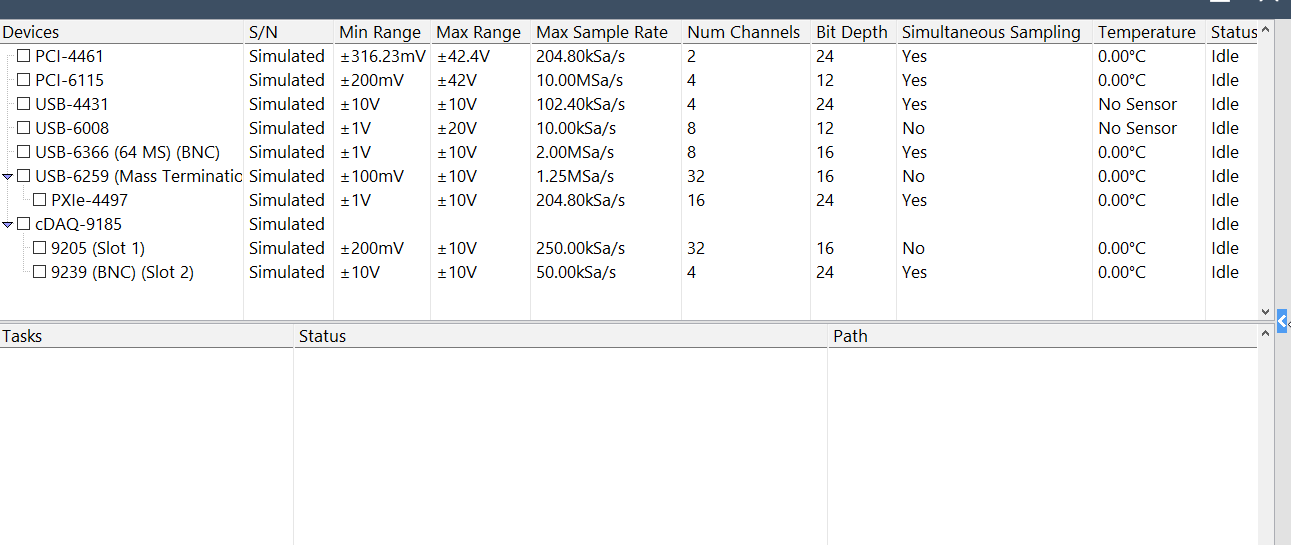Screen dimensions: 1291x545
Task: Tick the PXIe-4497 checkbox
Action: (x=40, y=200)
